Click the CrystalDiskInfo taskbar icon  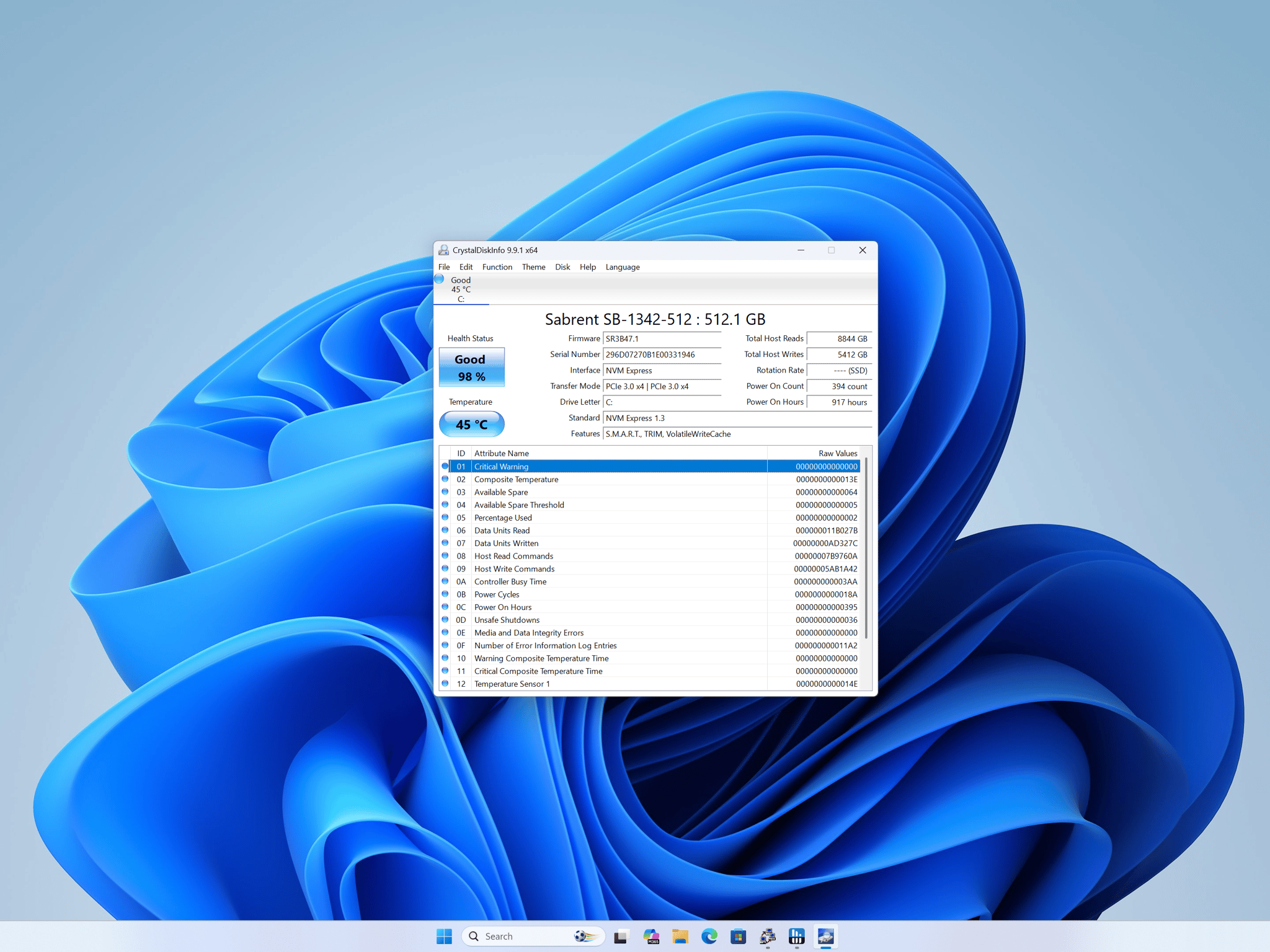coord(825,936)
